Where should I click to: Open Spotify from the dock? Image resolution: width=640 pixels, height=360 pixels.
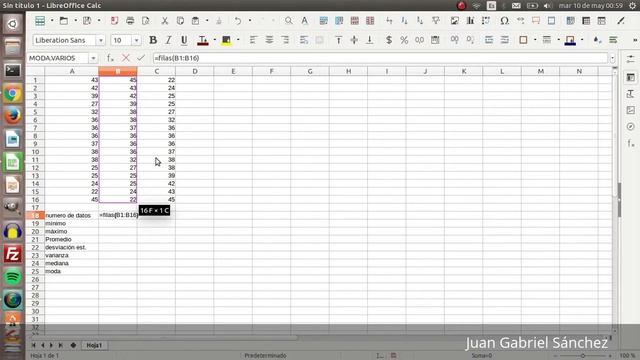(x=13, y=277)
